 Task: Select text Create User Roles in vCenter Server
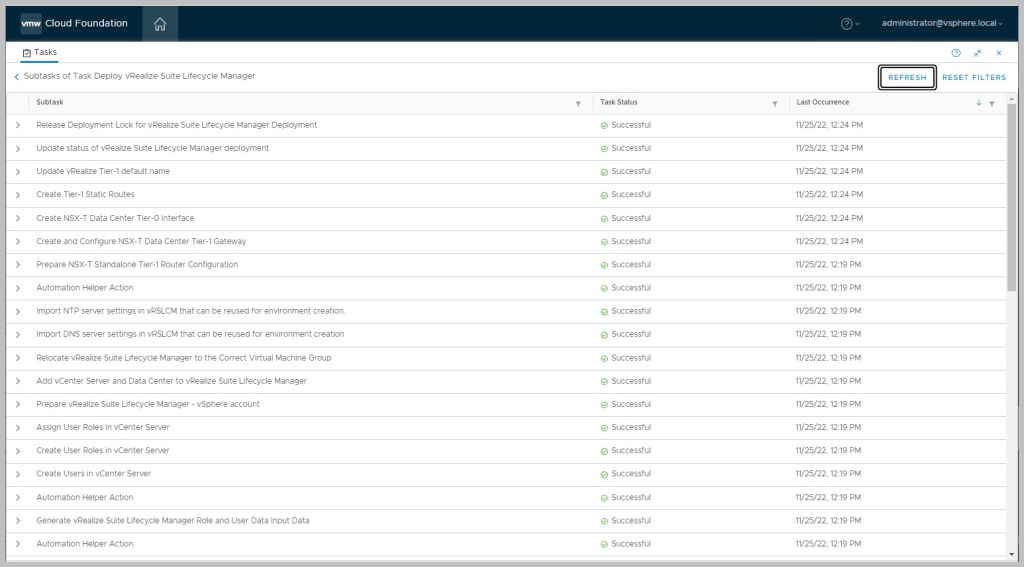click(x=103, y=451)
